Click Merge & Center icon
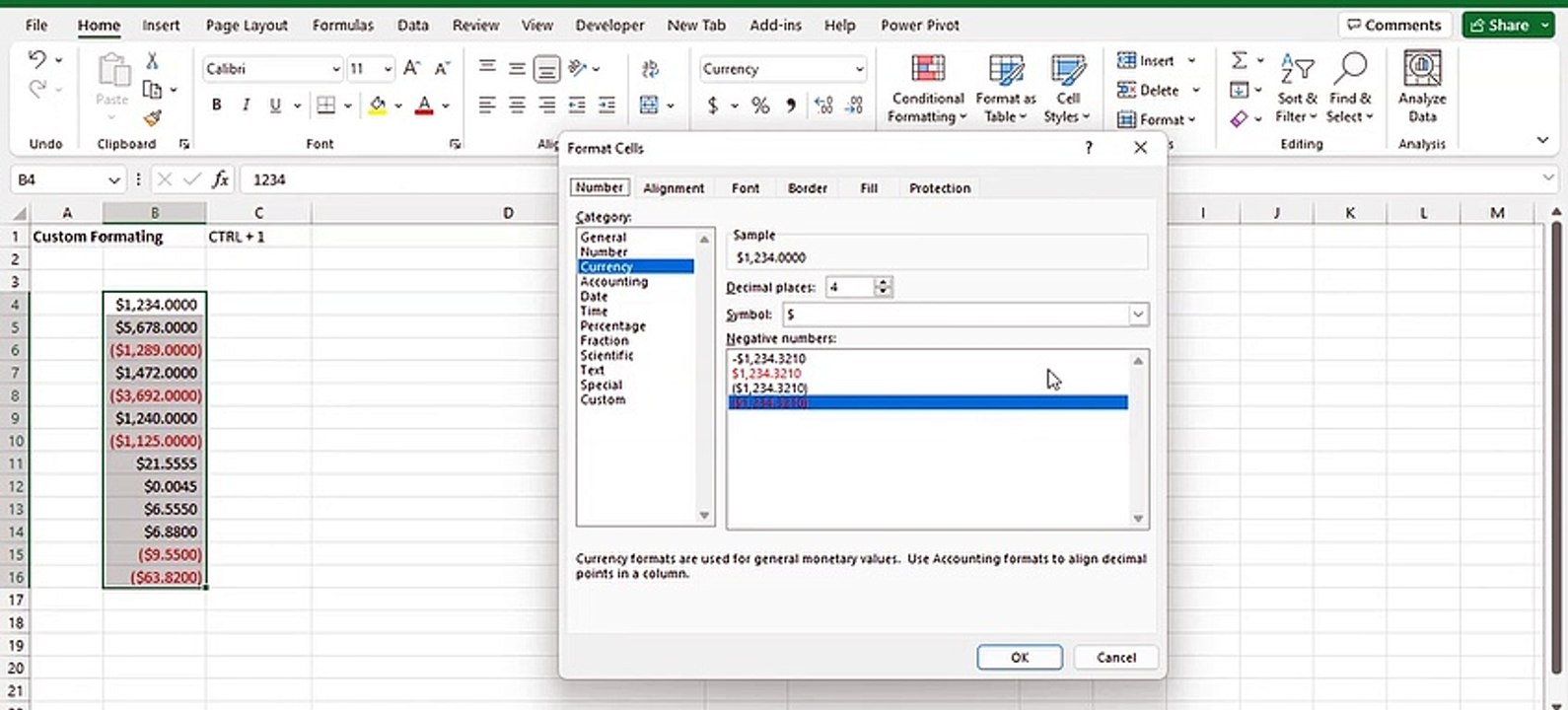This screenshot has height=710, width=1568. 649,105
